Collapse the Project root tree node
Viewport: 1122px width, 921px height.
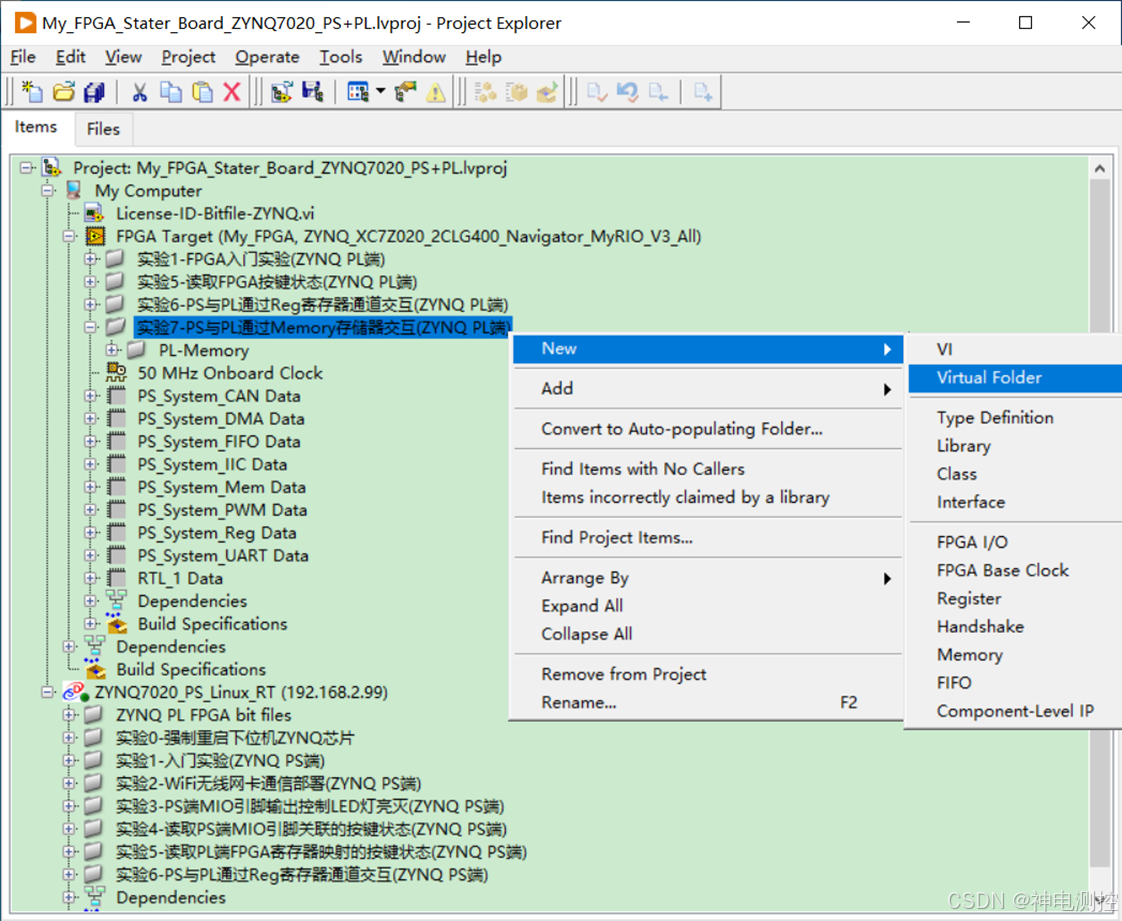coord(26,168)
